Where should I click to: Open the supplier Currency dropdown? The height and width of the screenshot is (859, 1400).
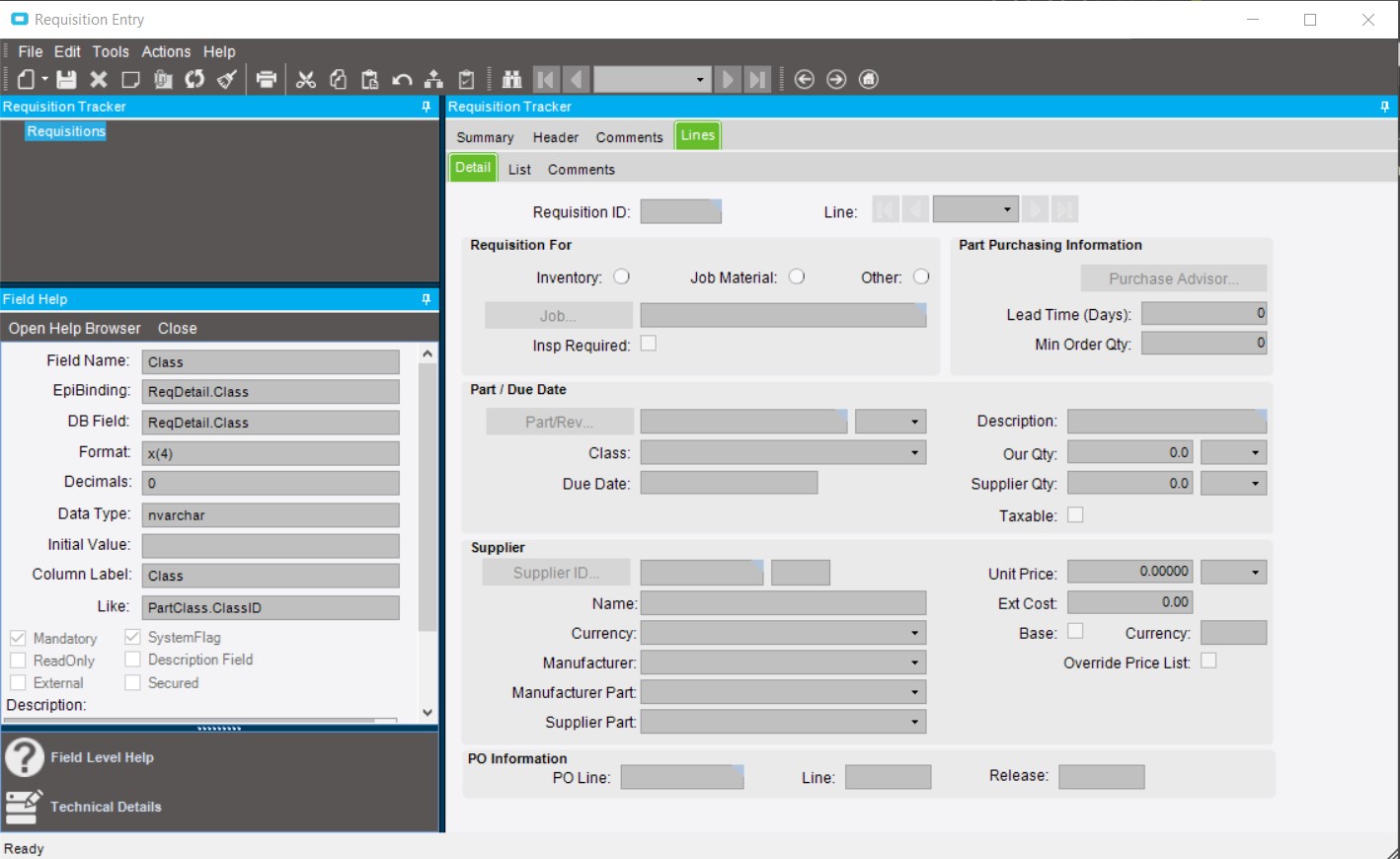(x=915, y=633)
